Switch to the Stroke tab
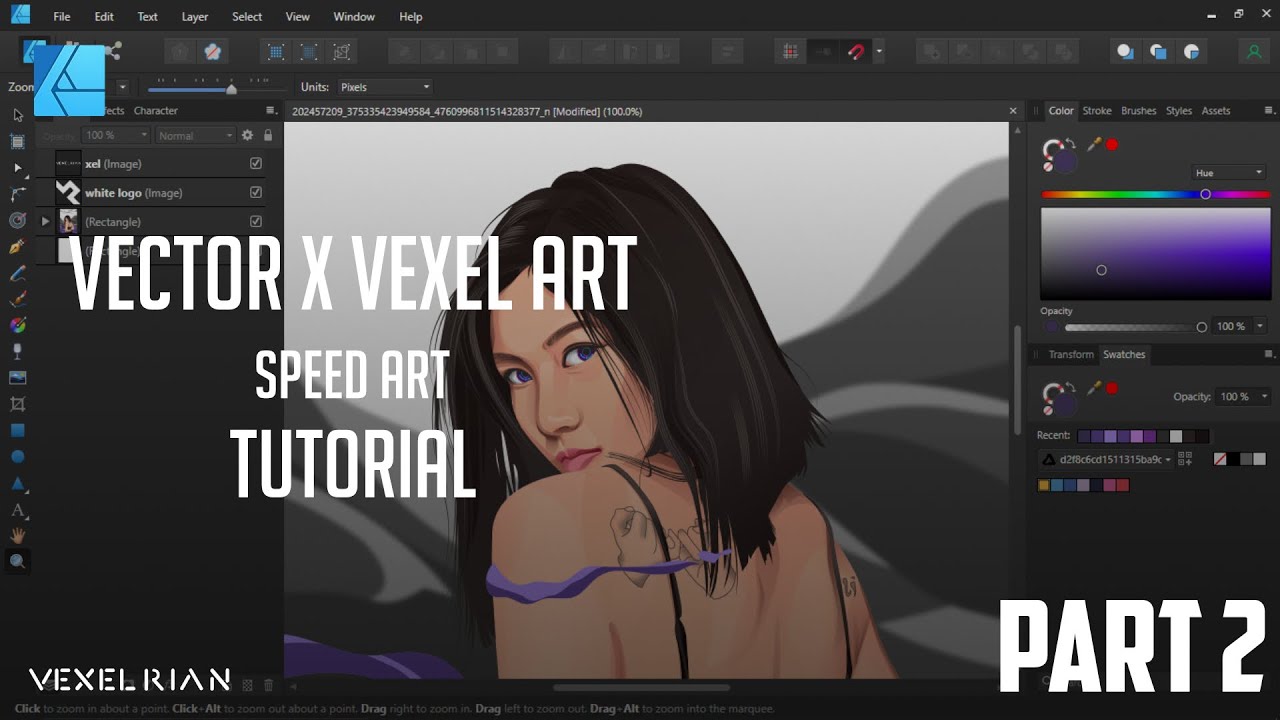The width and height of the screenshot is (1280, 720). tap(1097, 111)
